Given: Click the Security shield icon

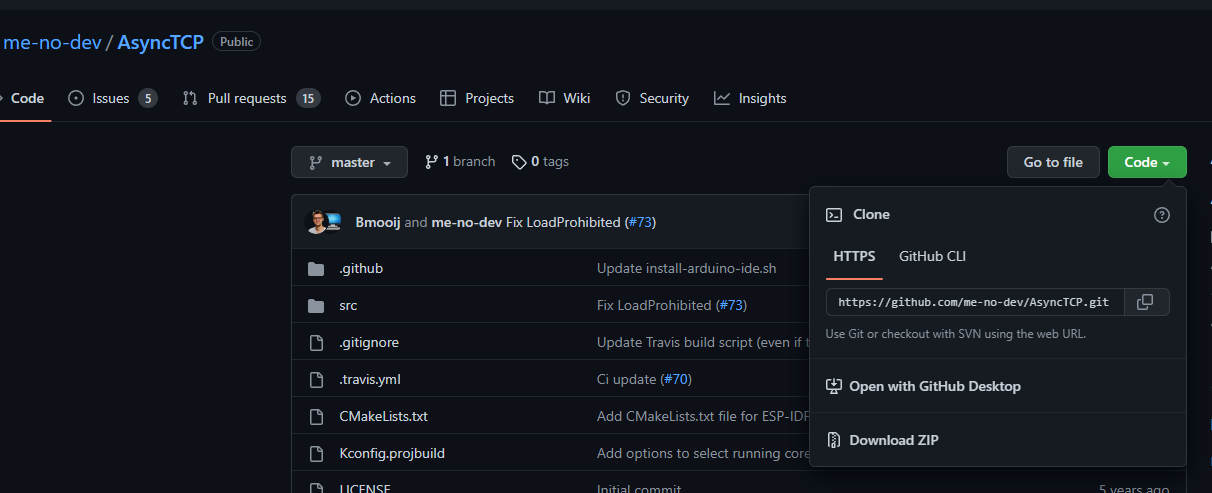Looking at the screenshot, I should 623,98.
